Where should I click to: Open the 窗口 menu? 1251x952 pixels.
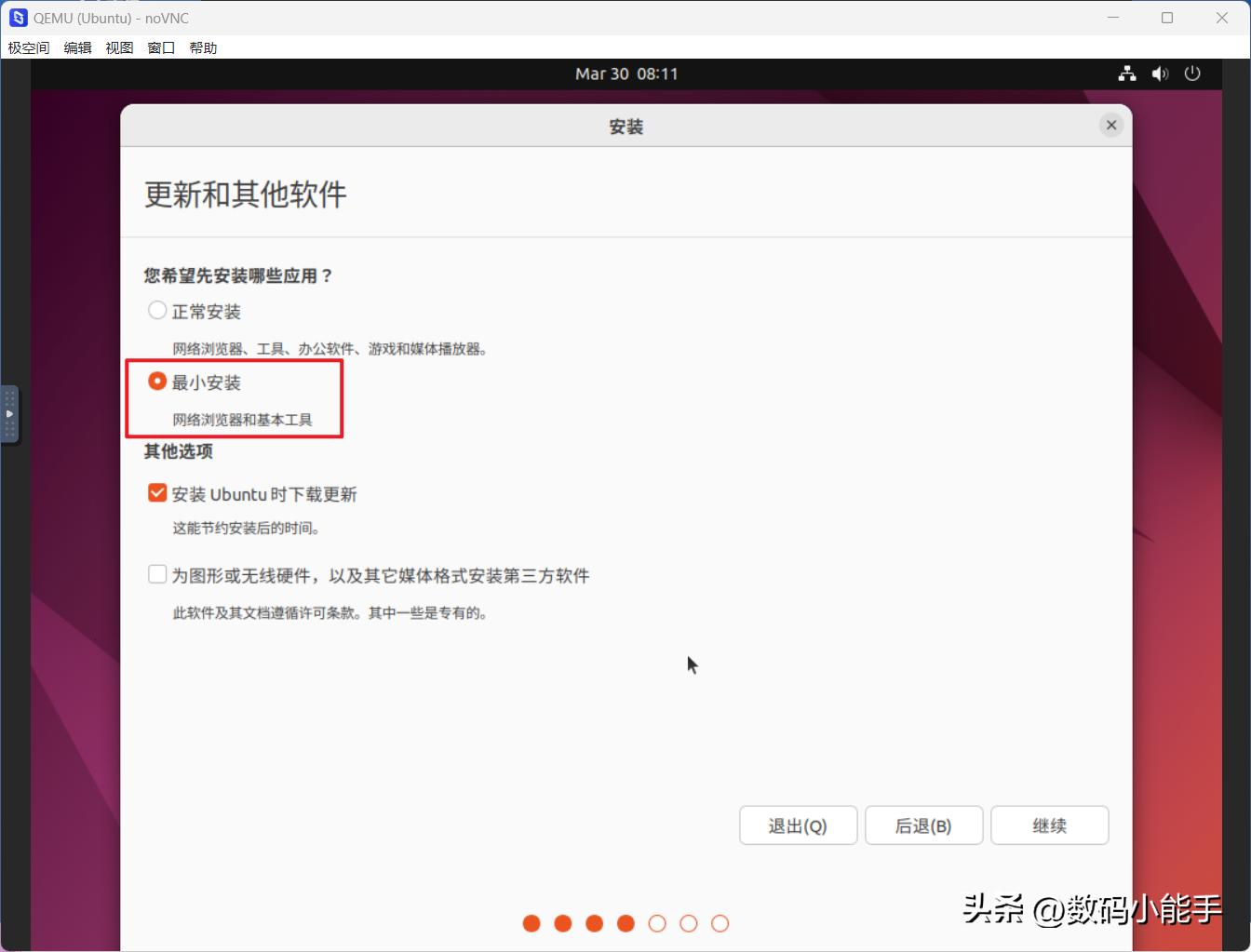(x=161, y=47)
